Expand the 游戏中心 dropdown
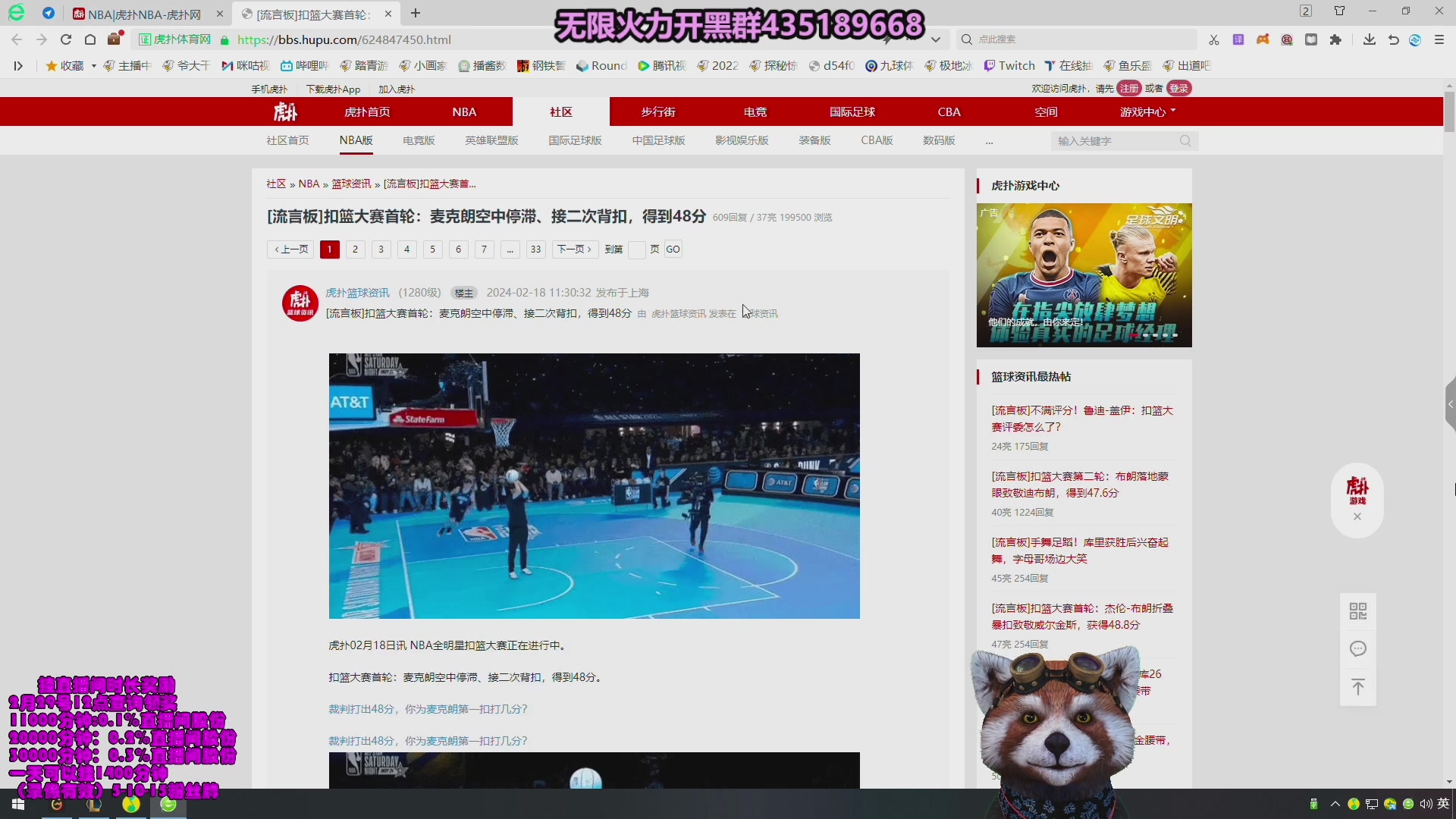 tap(1148, 112)
